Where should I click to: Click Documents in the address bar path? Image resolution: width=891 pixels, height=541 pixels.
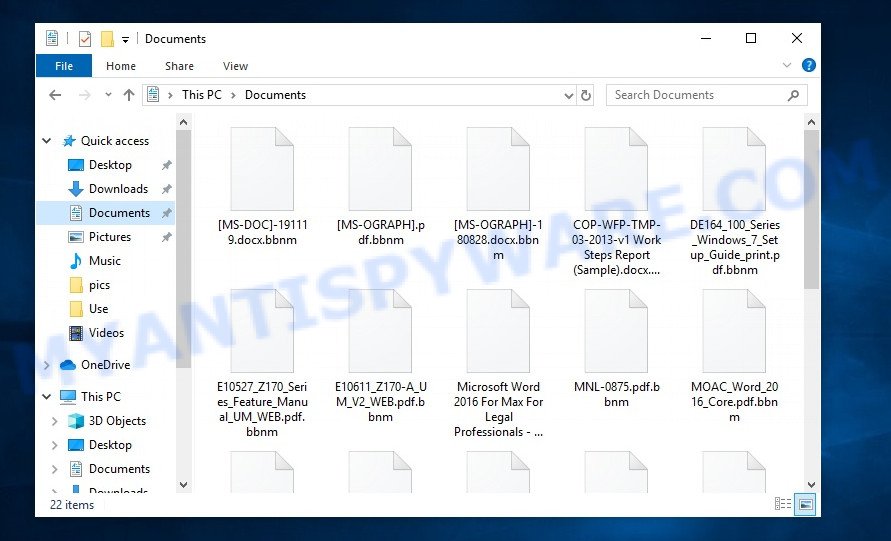[275, 95]
